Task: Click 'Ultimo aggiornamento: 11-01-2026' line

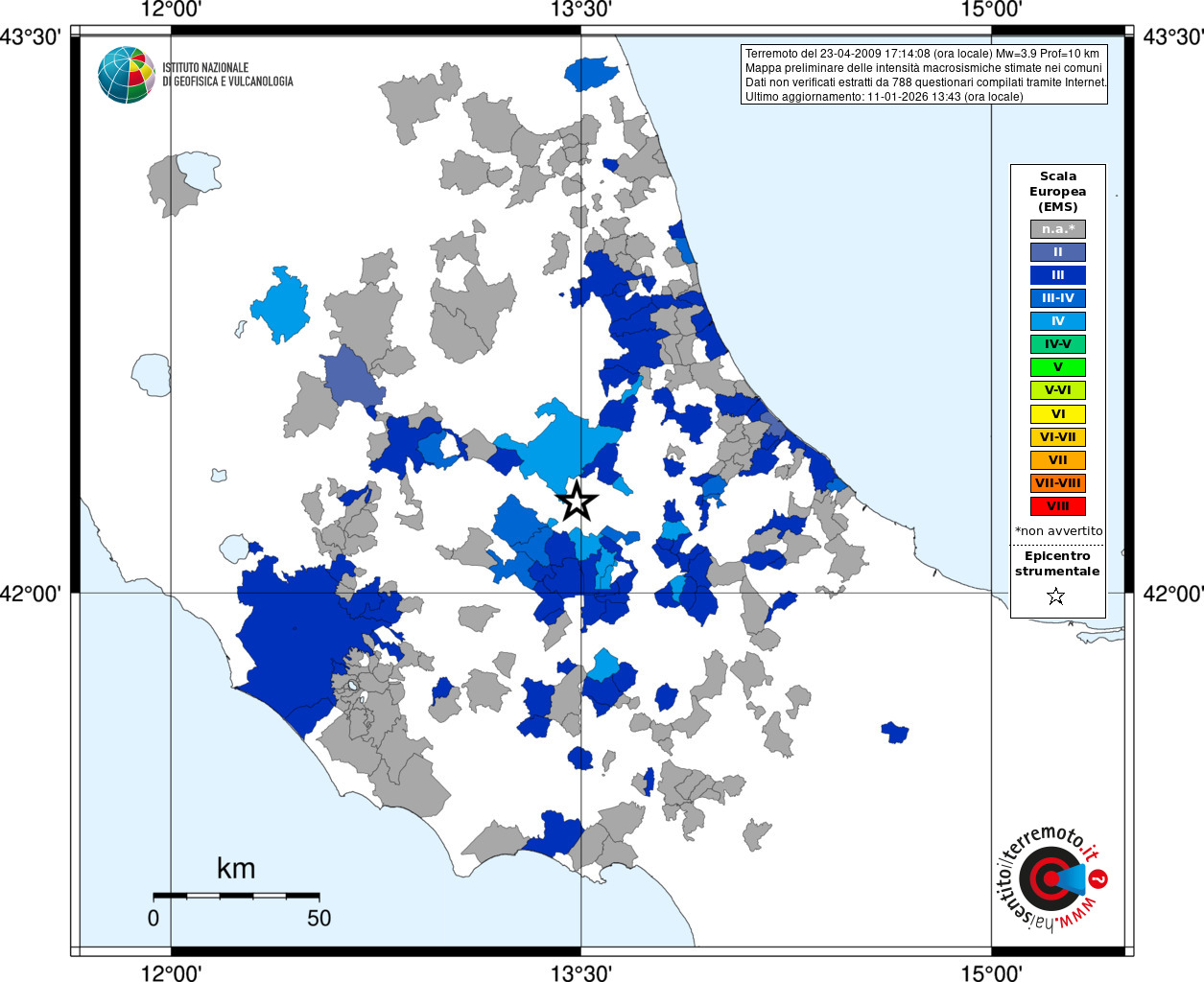Action: [x=885, y=97]
